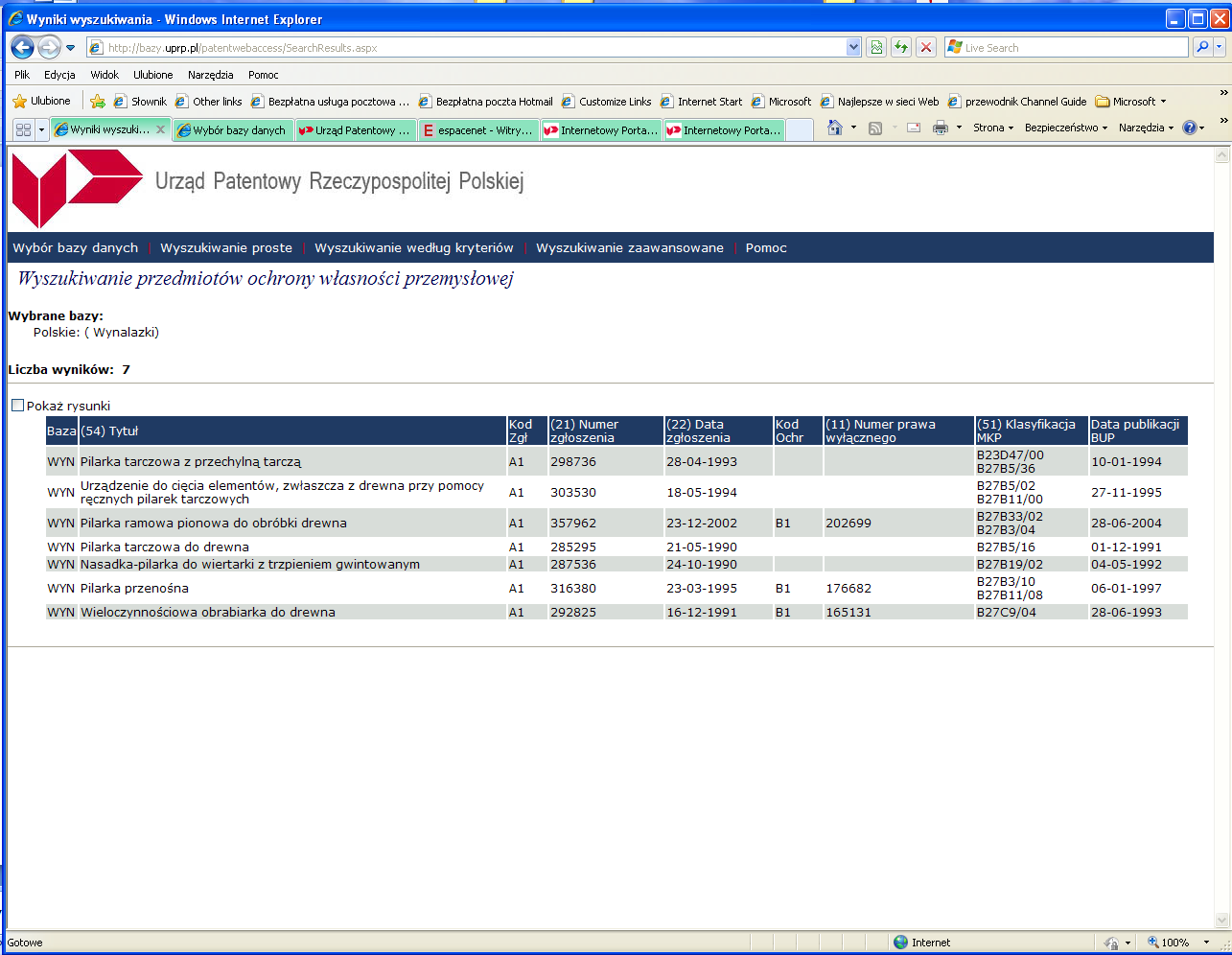Switch to the second Internetowy Portal tab

click(x=724, y=129)
